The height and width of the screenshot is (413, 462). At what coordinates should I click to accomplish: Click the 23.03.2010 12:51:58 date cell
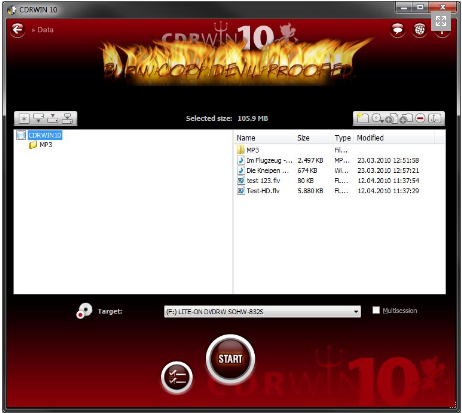(388, 160)
